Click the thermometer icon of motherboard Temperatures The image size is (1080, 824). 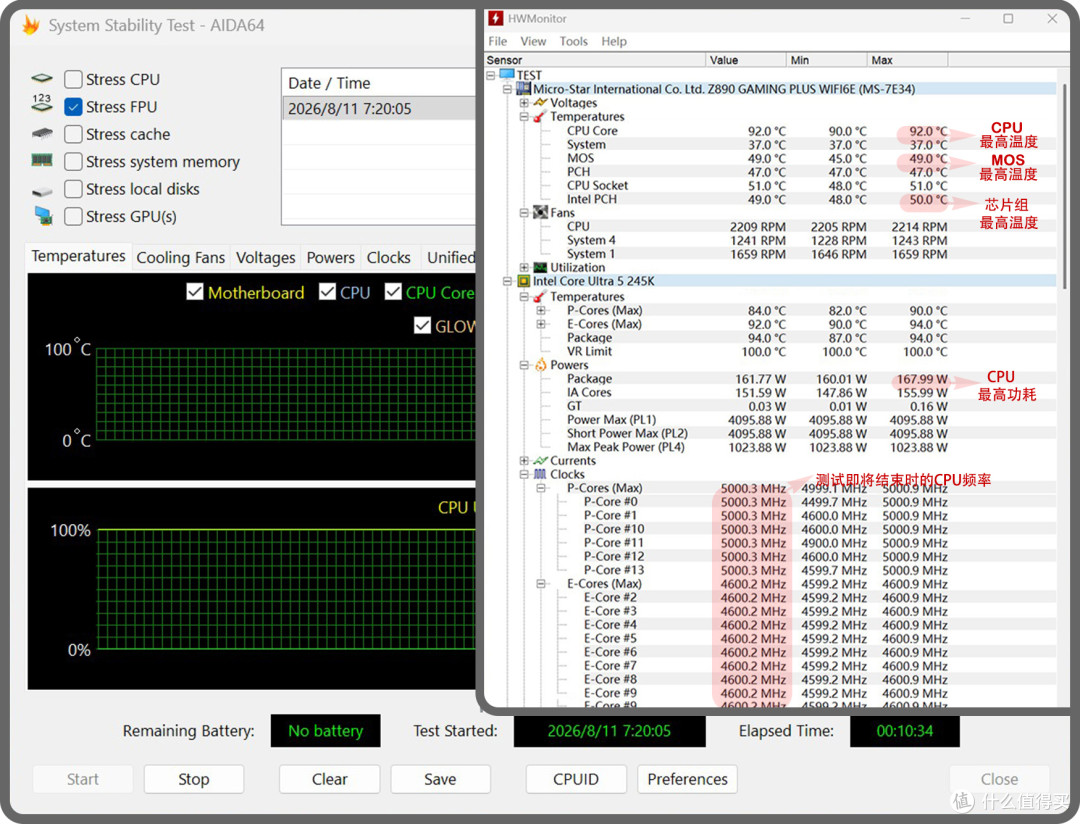click(541, 116)
